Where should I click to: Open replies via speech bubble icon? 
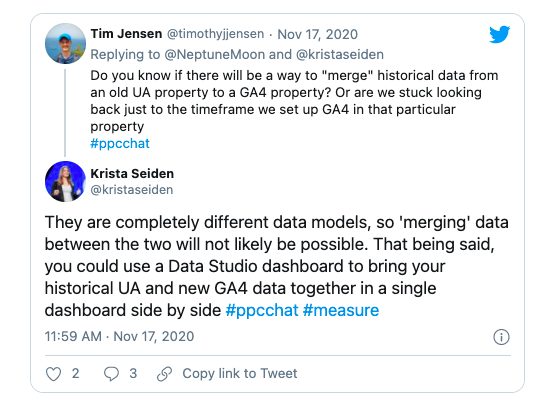pyautogui.click(x=111, y=374)
